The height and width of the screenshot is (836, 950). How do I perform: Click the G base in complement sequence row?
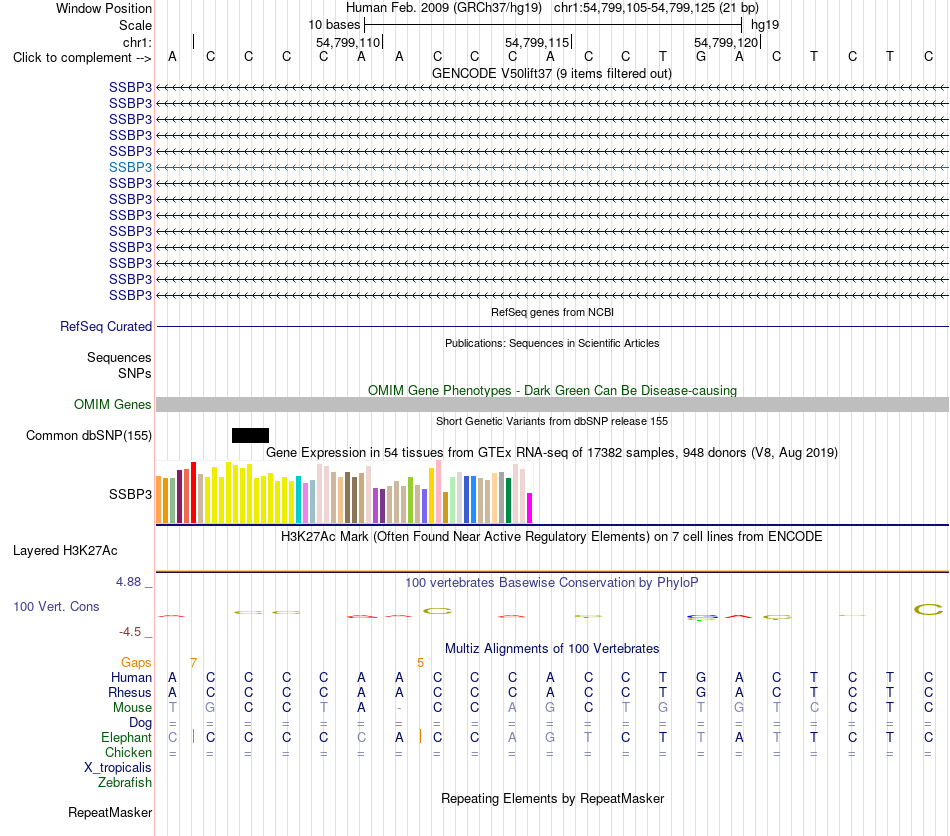click(x=701, y=56)
